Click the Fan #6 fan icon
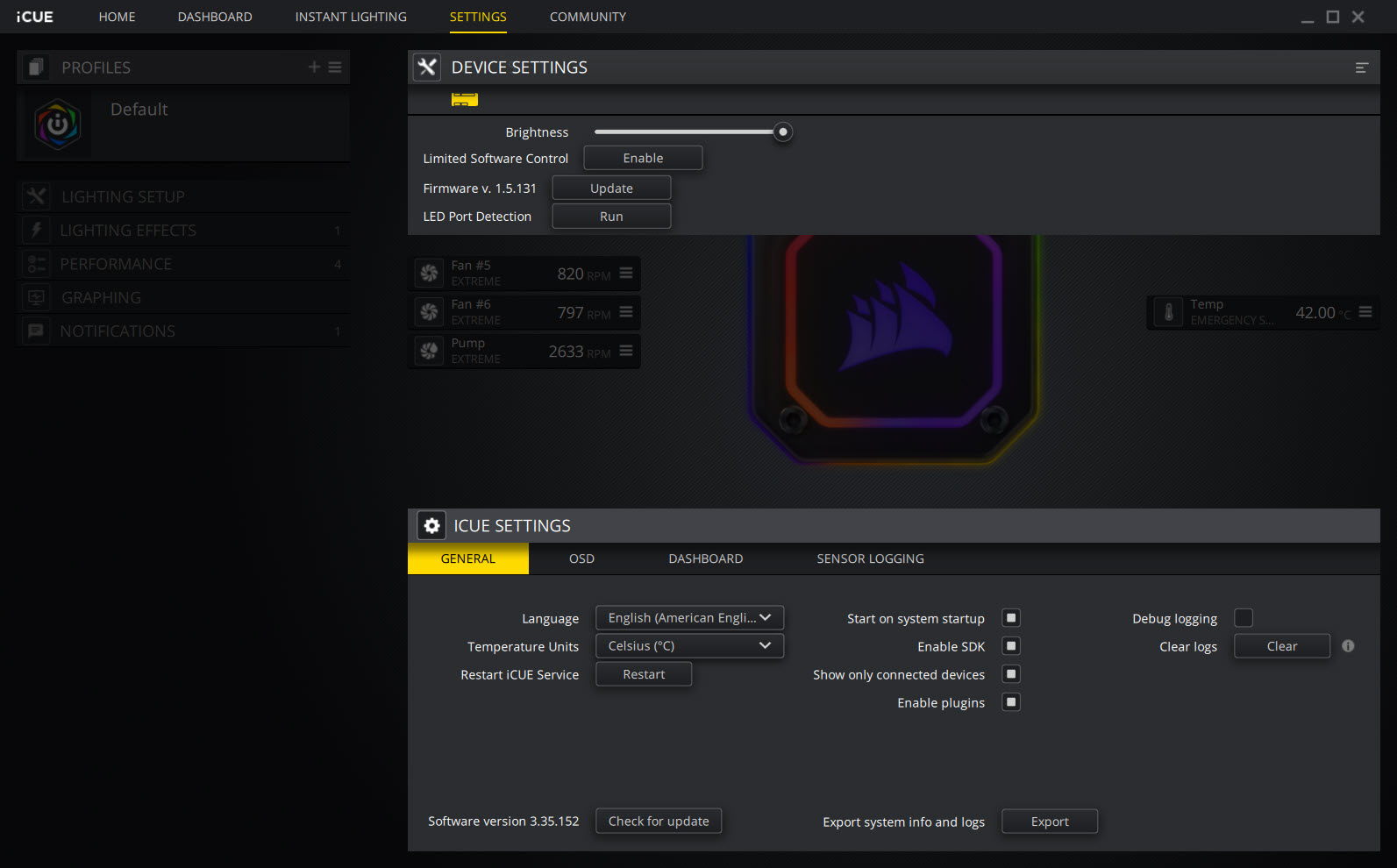Screen dimensions: 1397x868 [429, 312]
